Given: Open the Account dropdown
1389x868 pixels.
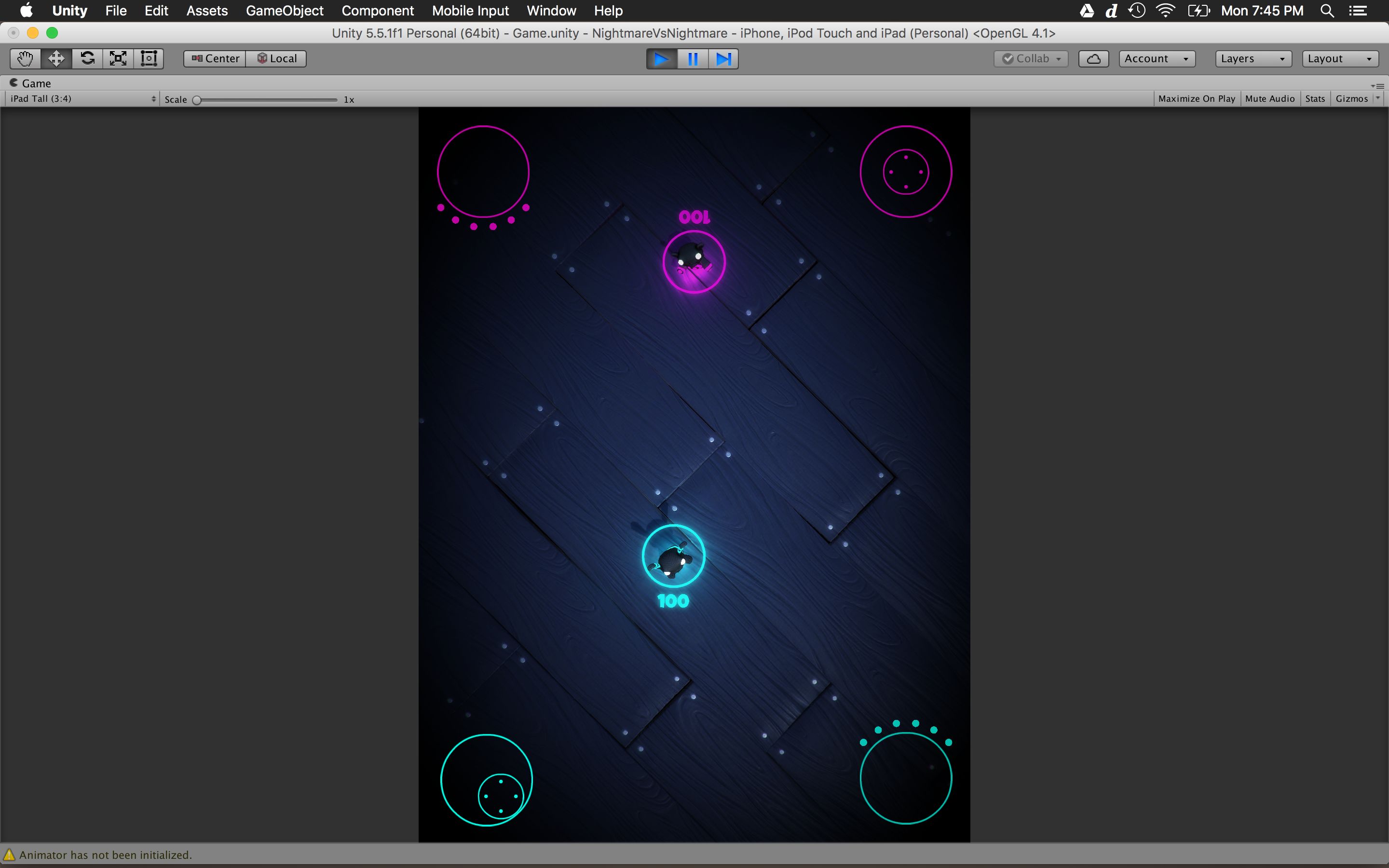Looking at the screenshot, I should point(1157,58).
